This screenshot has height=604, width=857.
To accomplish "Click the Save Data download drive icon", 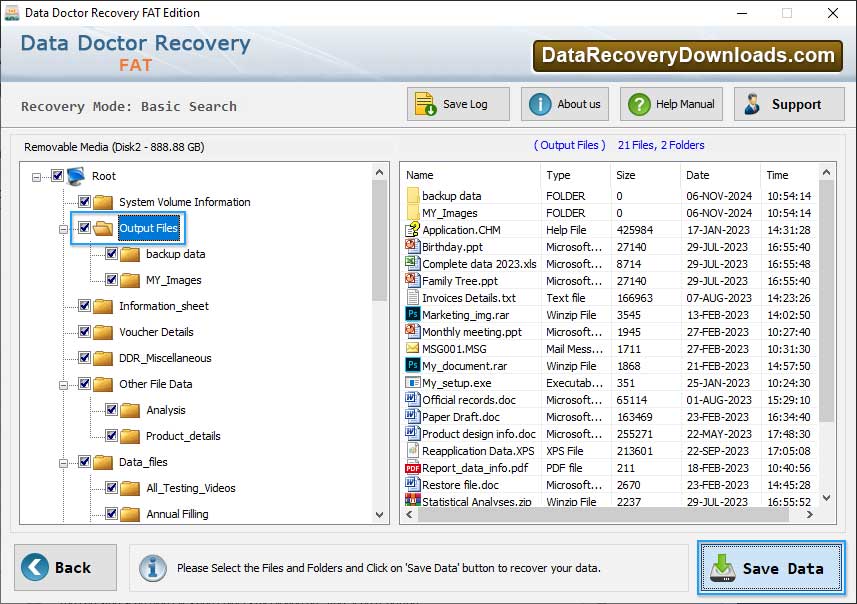I will pos(723,568).
